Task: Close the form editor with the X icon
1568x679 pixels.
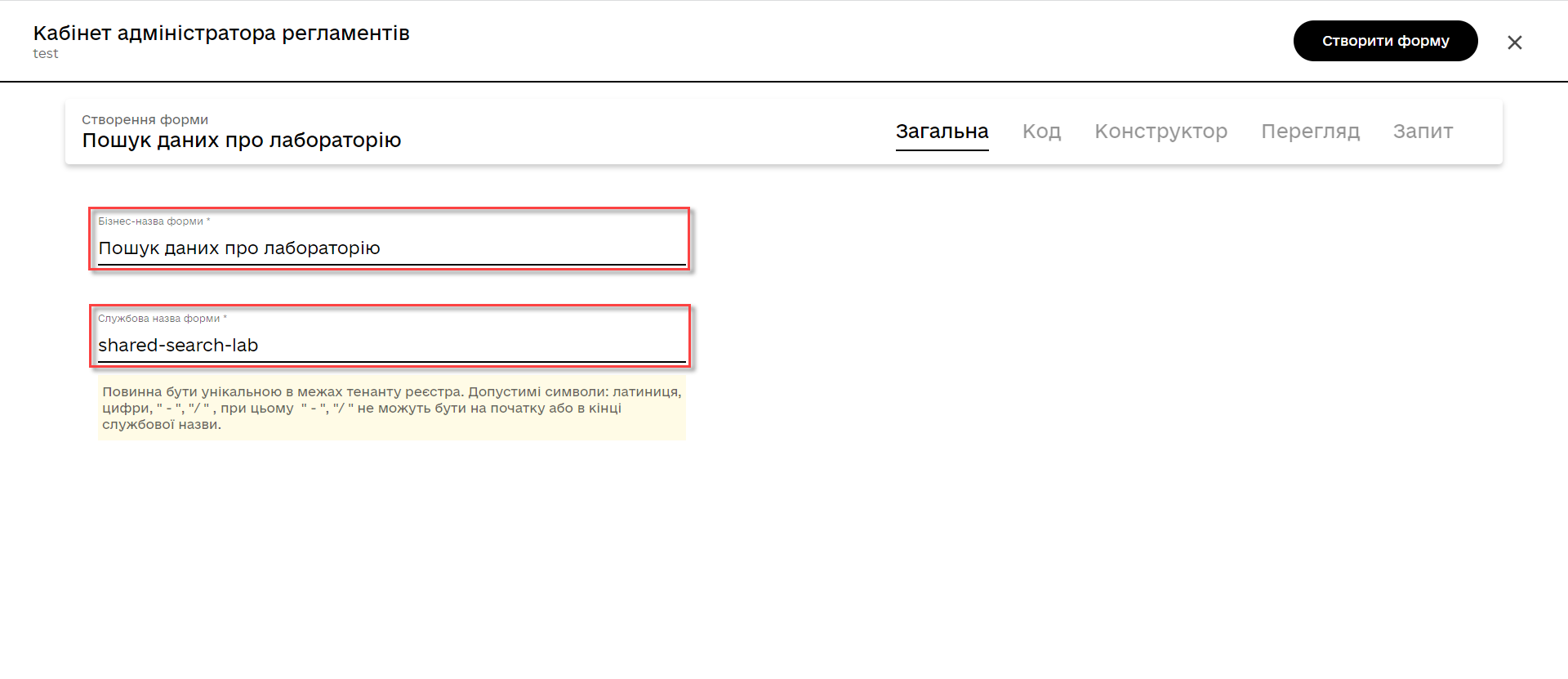Action: [1514, 42]
